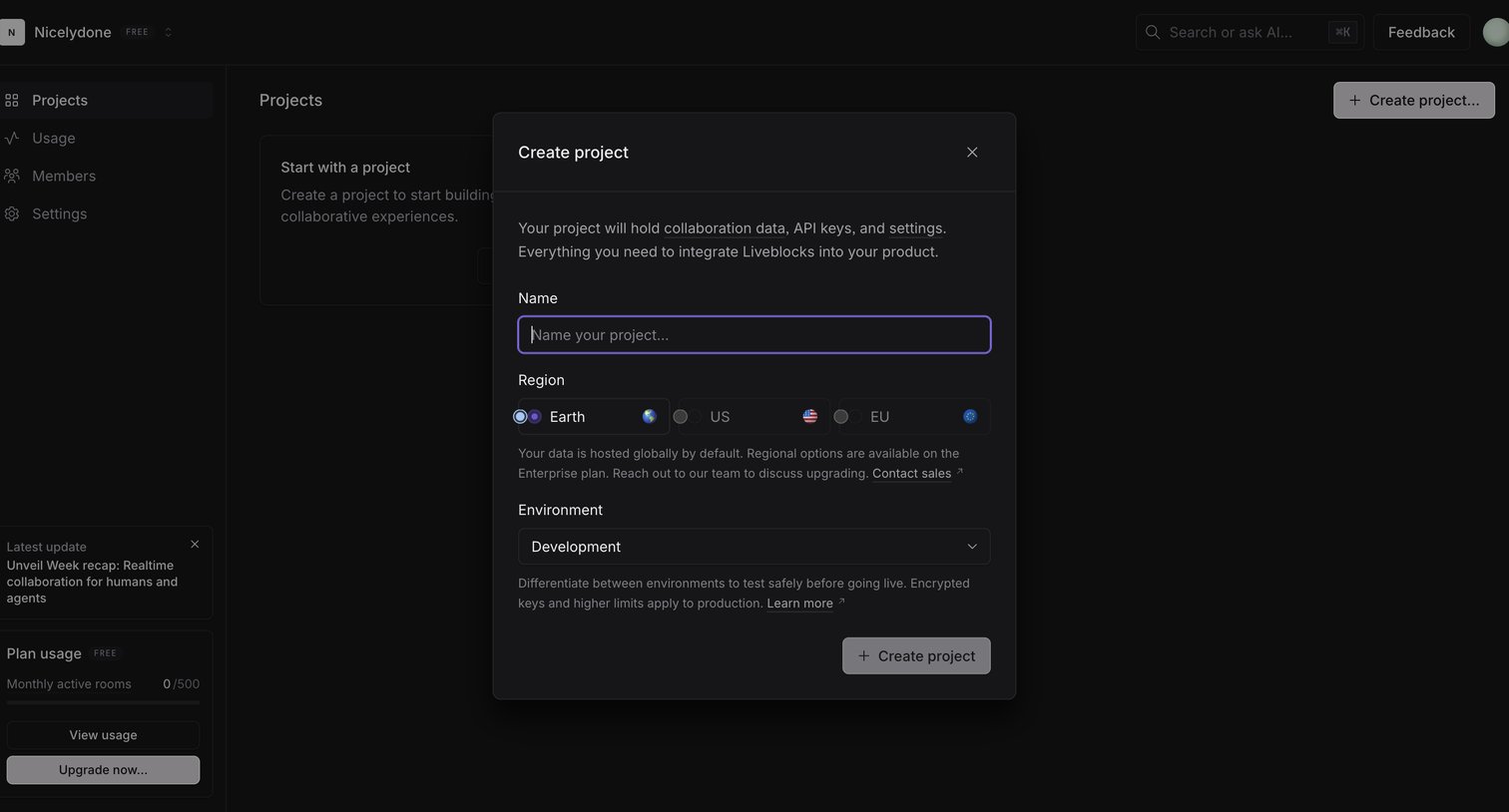This screenshot has width=1509, height=812.
Task: Go to Usage in the sidebar
Action: 106,138
